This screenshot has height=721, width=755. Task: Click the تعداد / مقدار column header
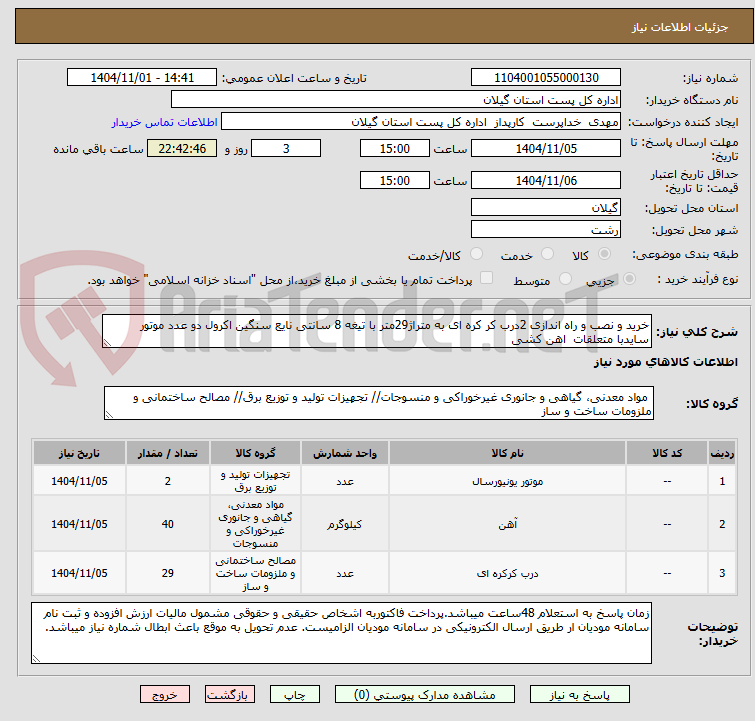[167, 453]
